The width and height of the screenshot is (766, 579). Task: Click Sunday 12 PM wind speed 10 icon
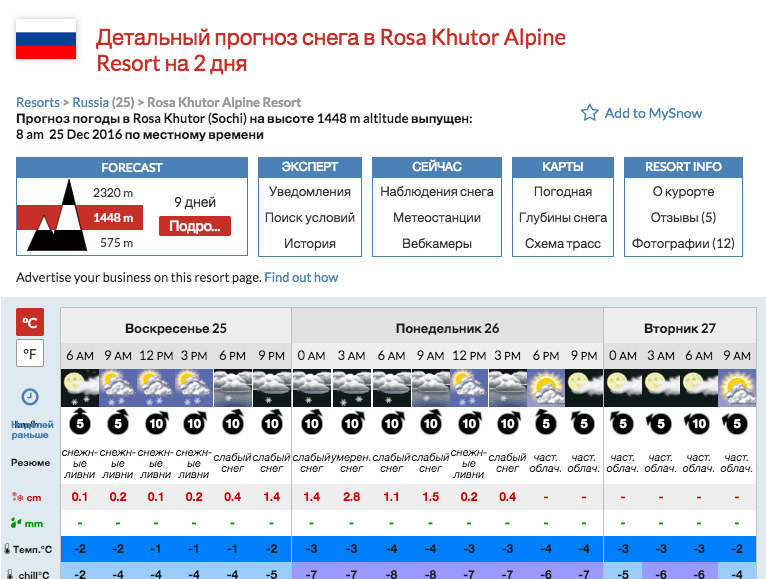click(x=156, y=423)
